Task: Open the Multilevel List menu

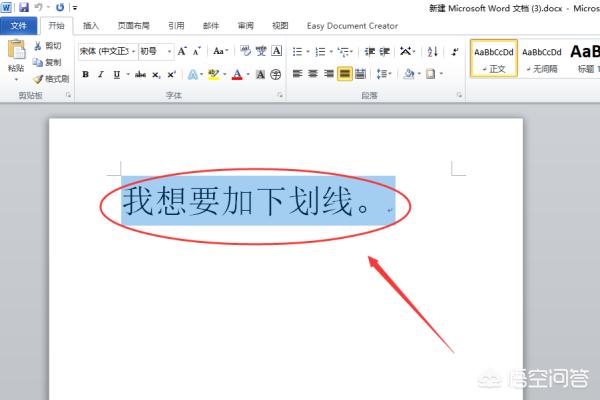Action: pos(345,52)
